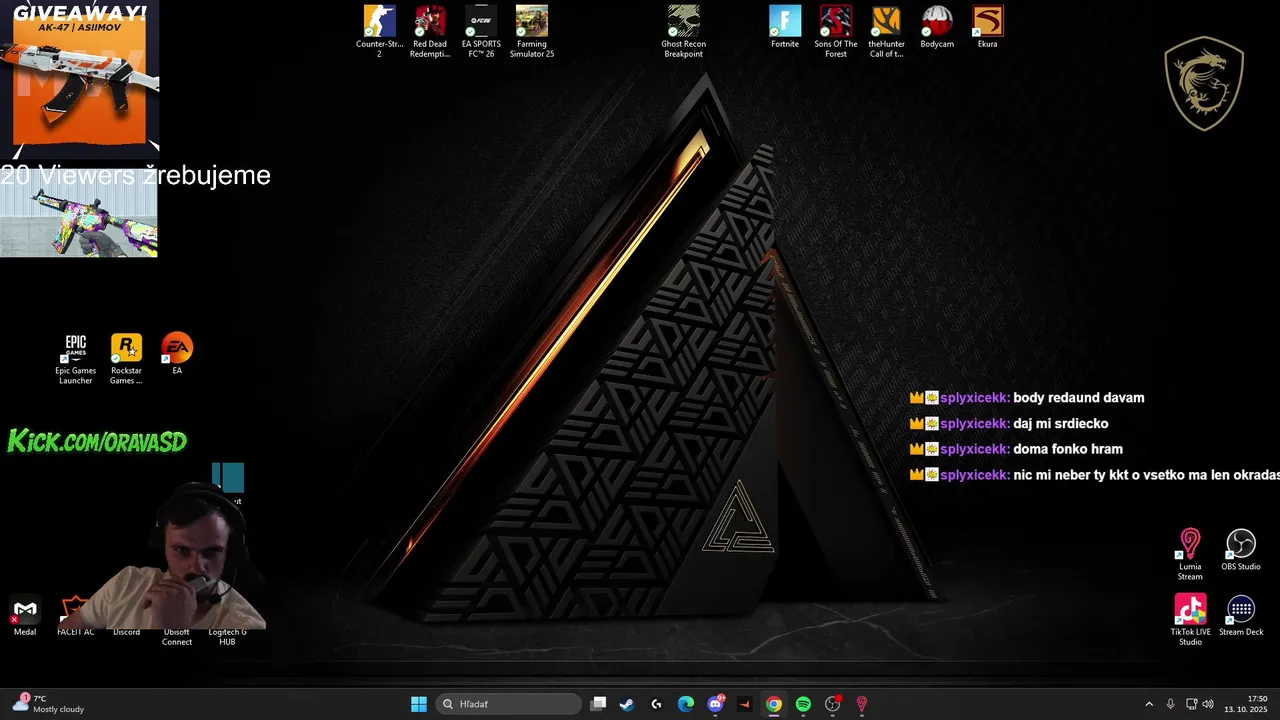
Task: Select the Medal desktop icon
Action: 25,616
